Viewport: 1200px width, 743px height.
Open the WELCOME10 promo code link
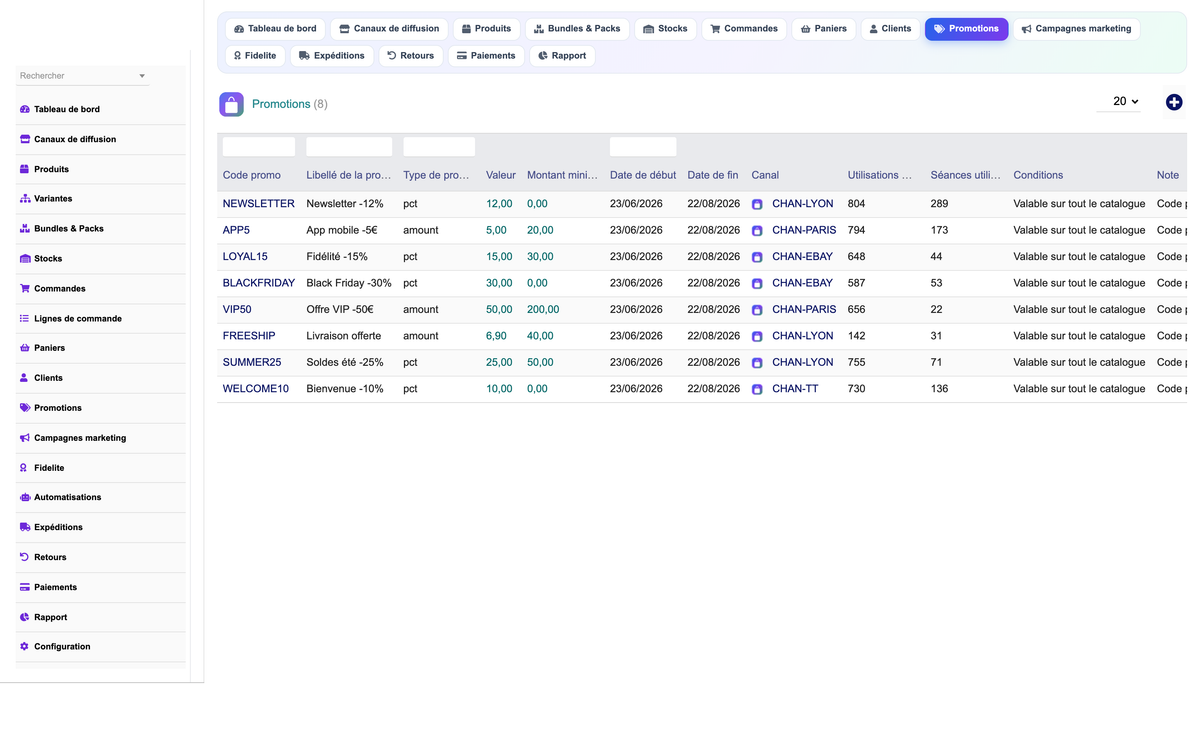coord(256,389)
